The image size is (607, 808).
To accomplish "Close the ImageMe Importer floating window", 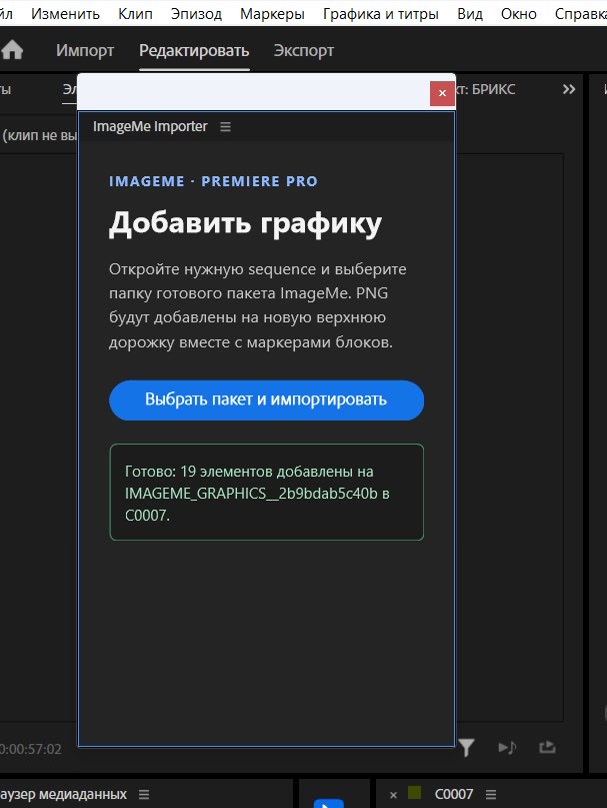I will point(442,93).
